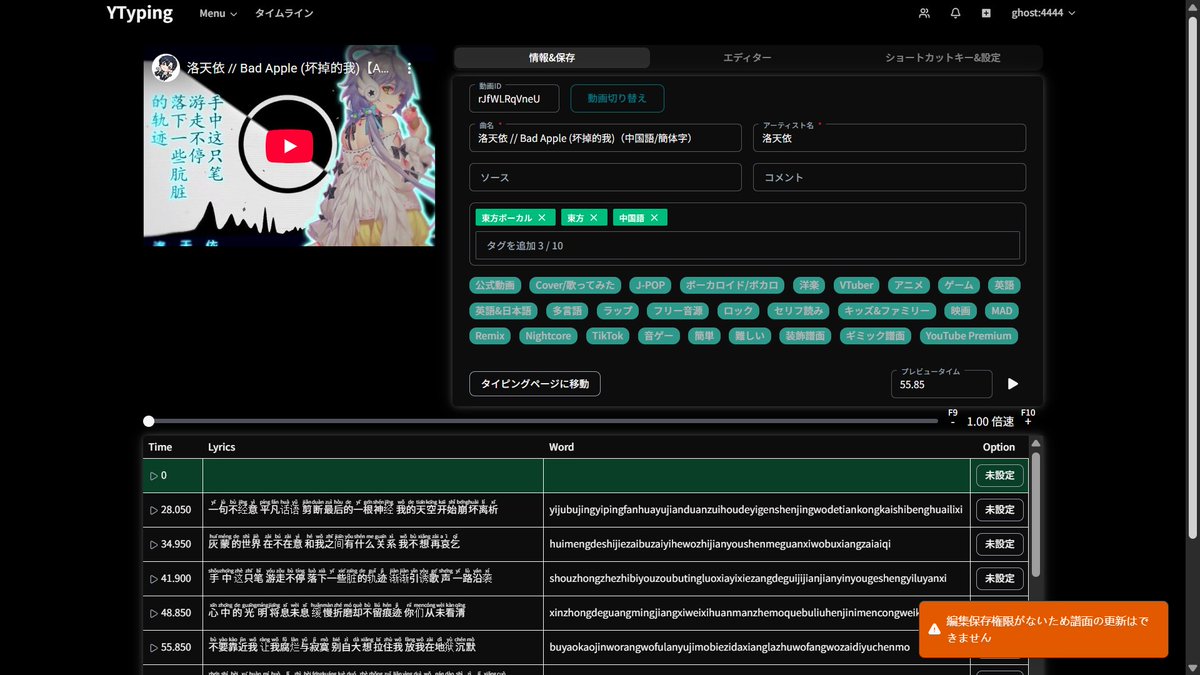Add the フリー音源 tag
Image resolution: width=1200 pixels, height=675 pixels.
678,311
